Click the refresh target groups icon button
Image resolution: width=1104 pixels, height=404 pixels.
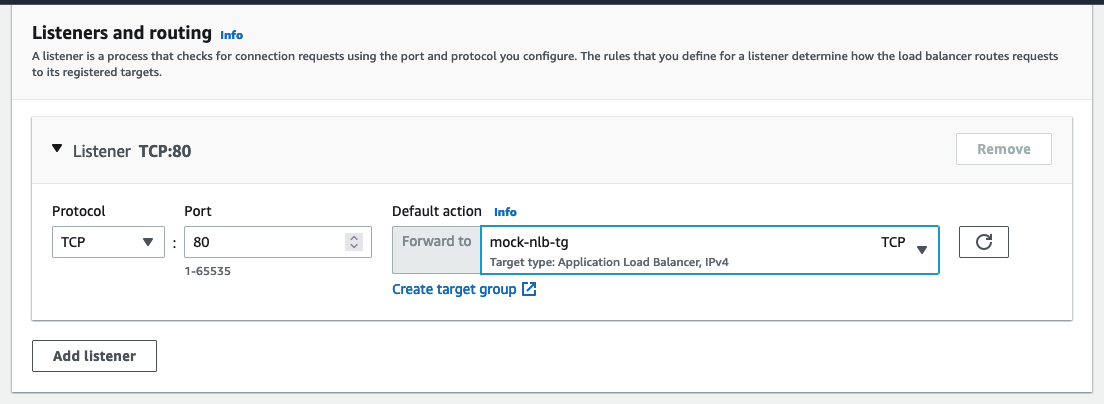pos(984,242)
